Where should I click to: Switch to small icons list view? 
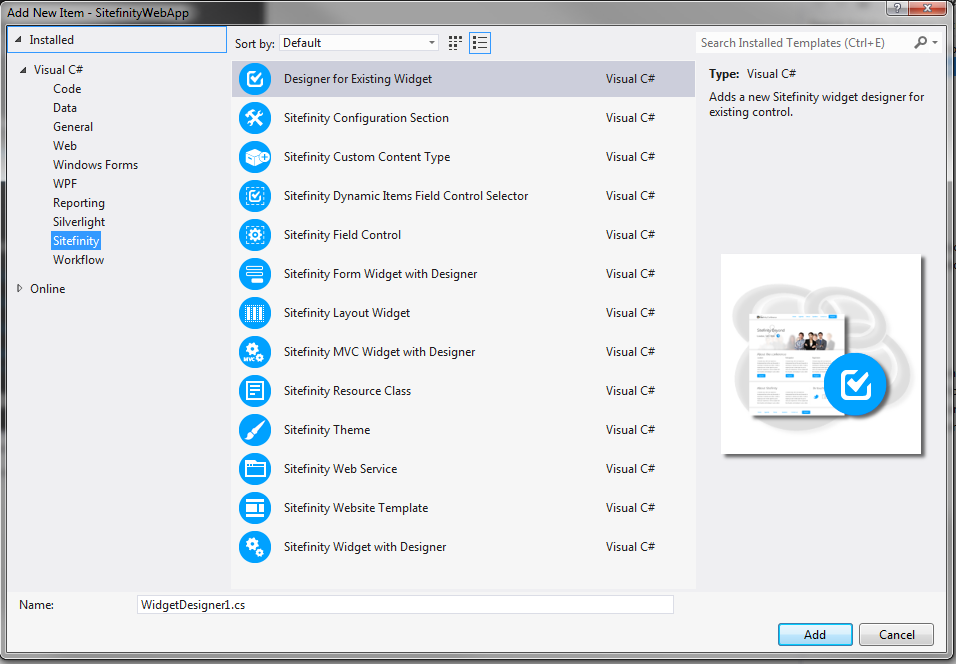(x=480, y=43)
